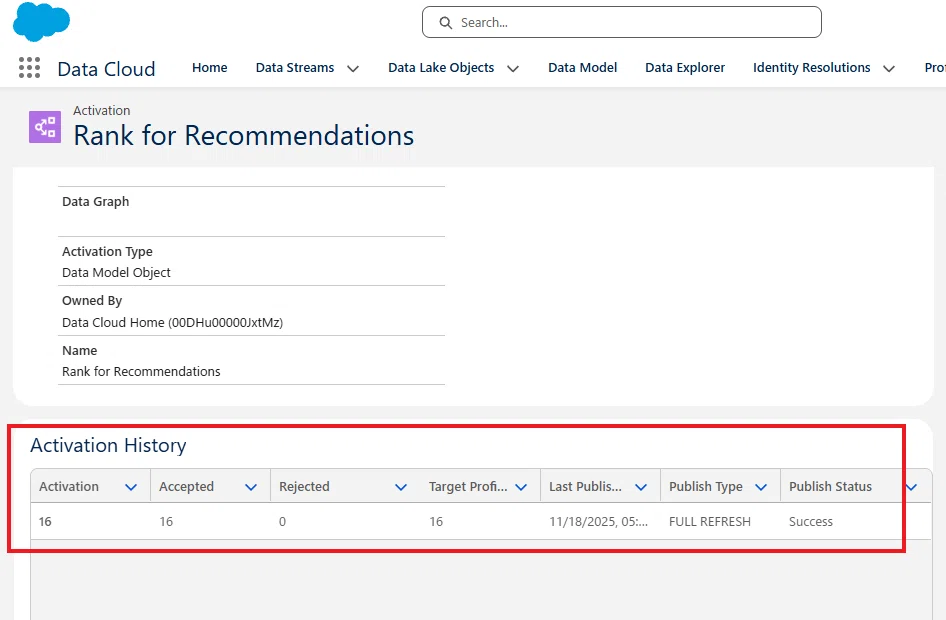Sort by Activation column header
Viewport: 946px width, 620px height.
pos(69,486)
